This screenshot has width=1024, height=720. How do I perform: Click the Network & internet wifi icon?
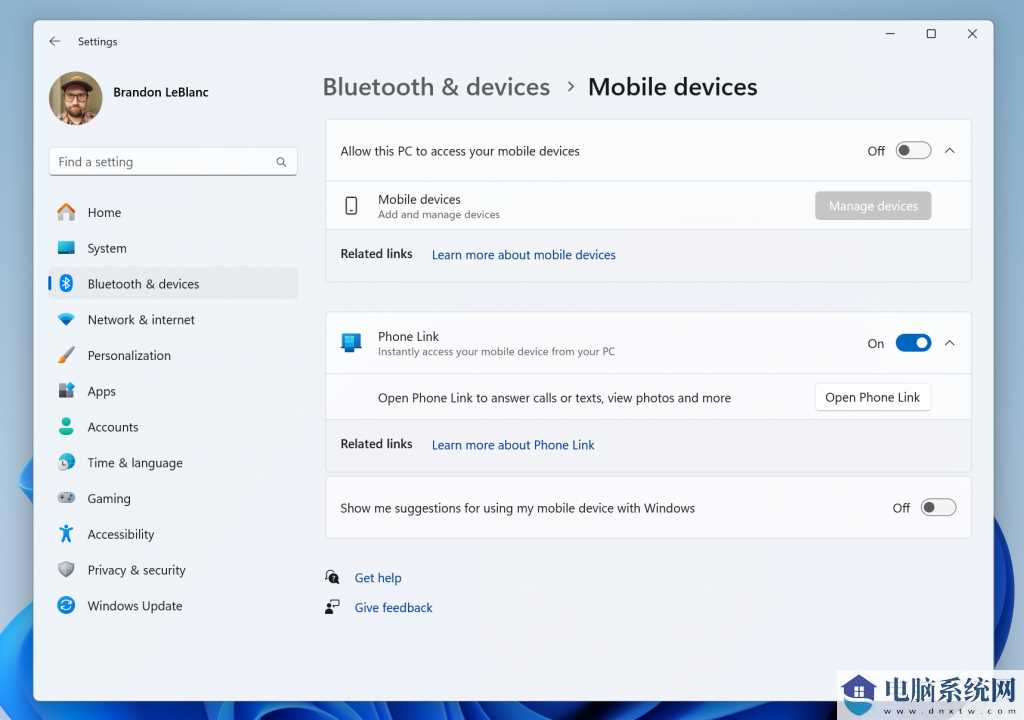pos(66,320)
